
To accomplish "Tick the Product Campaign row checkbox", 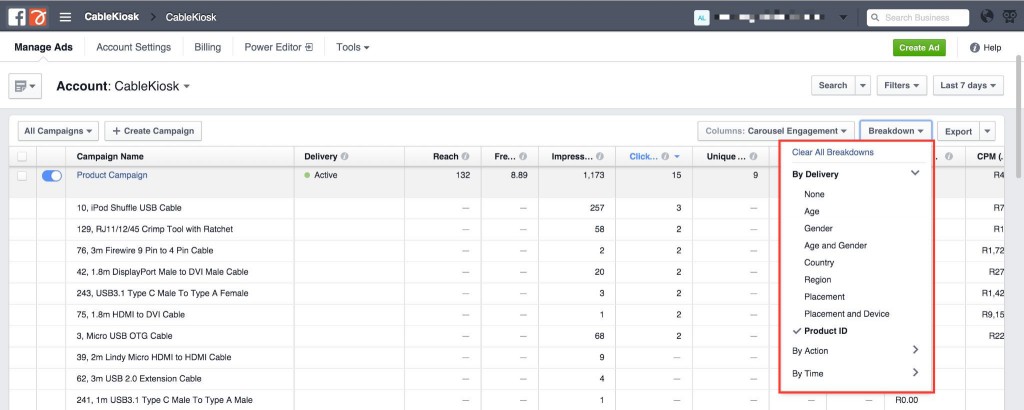I will (x=22, y=176).
